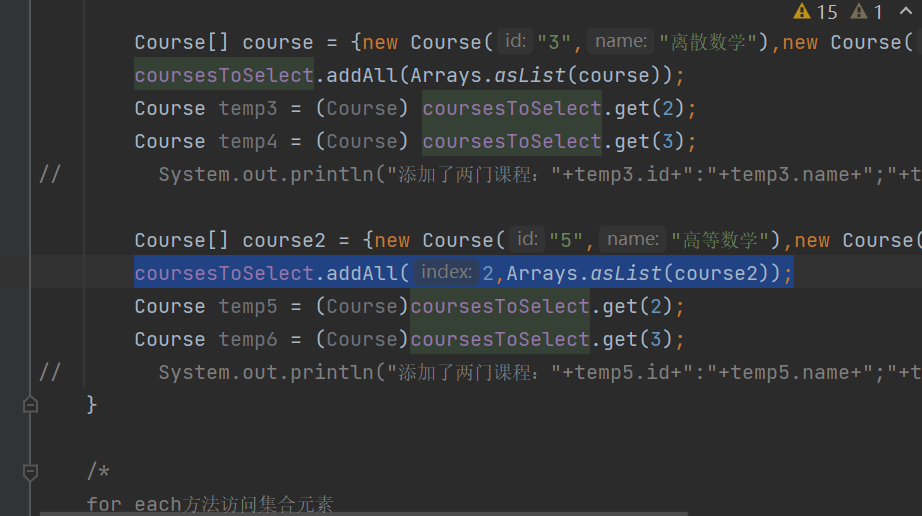Collapse the fold marker beside the closing brace
This screenshot has height=516, width=922.
click(x=30, y=405)
